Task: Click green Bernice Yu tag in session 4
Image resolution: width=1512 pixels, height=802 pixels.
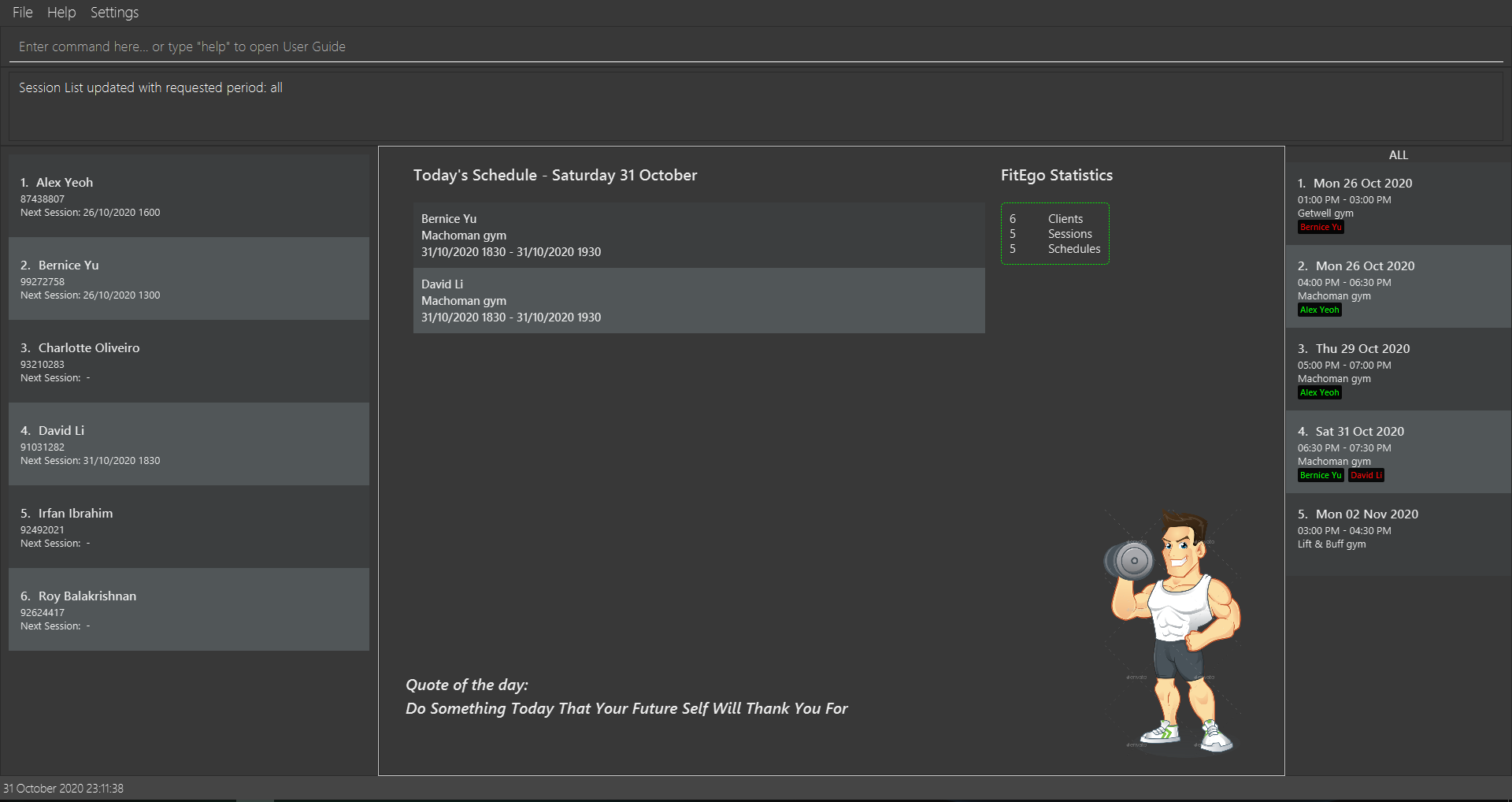Action: point(1321,475)
